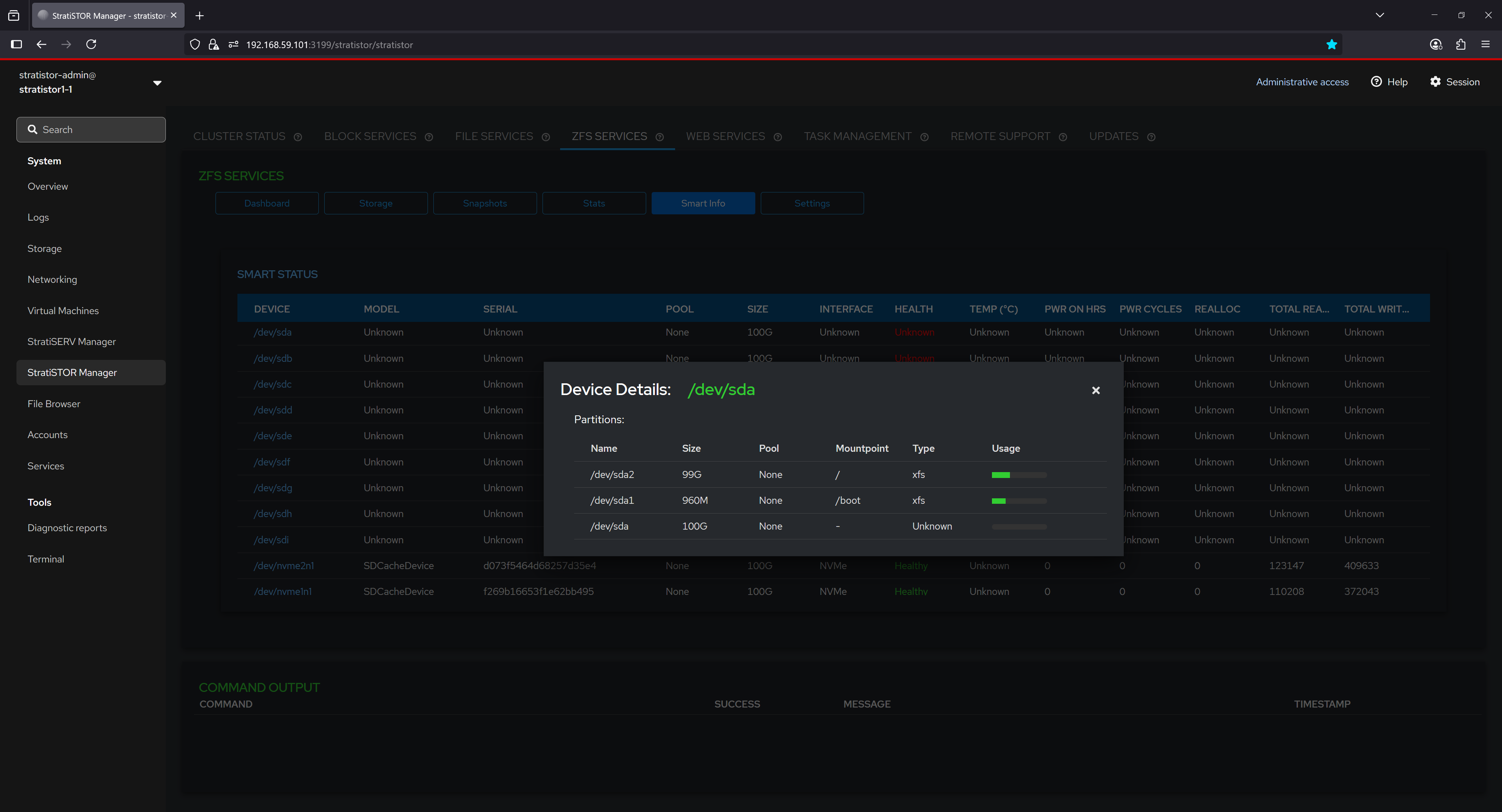The height and width of the screenshot is (812, 1502).
Task: Reload the page with refresh icon
Action: [x=92, y=45]
